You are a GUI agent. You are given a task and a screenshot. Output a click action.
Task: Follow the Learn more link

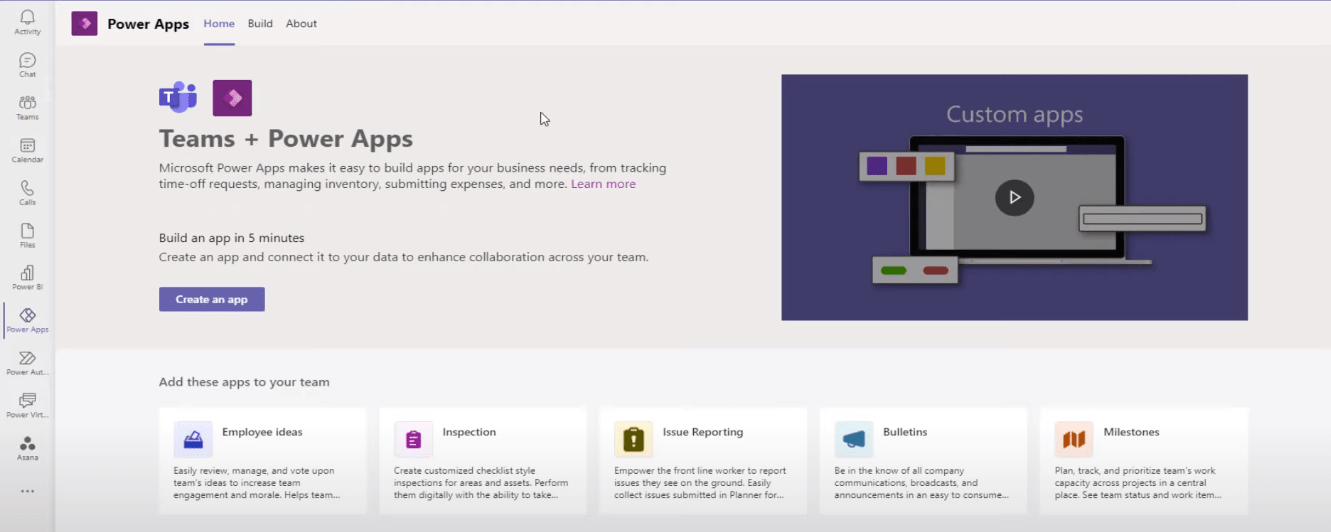coord(603,184)
